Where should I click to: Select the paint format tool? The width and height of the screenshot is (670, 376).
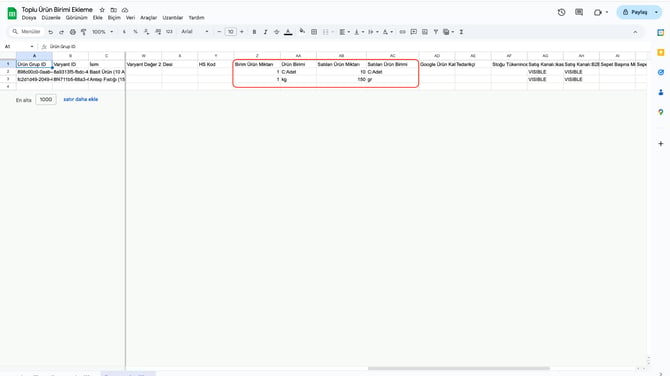(84, 32)
